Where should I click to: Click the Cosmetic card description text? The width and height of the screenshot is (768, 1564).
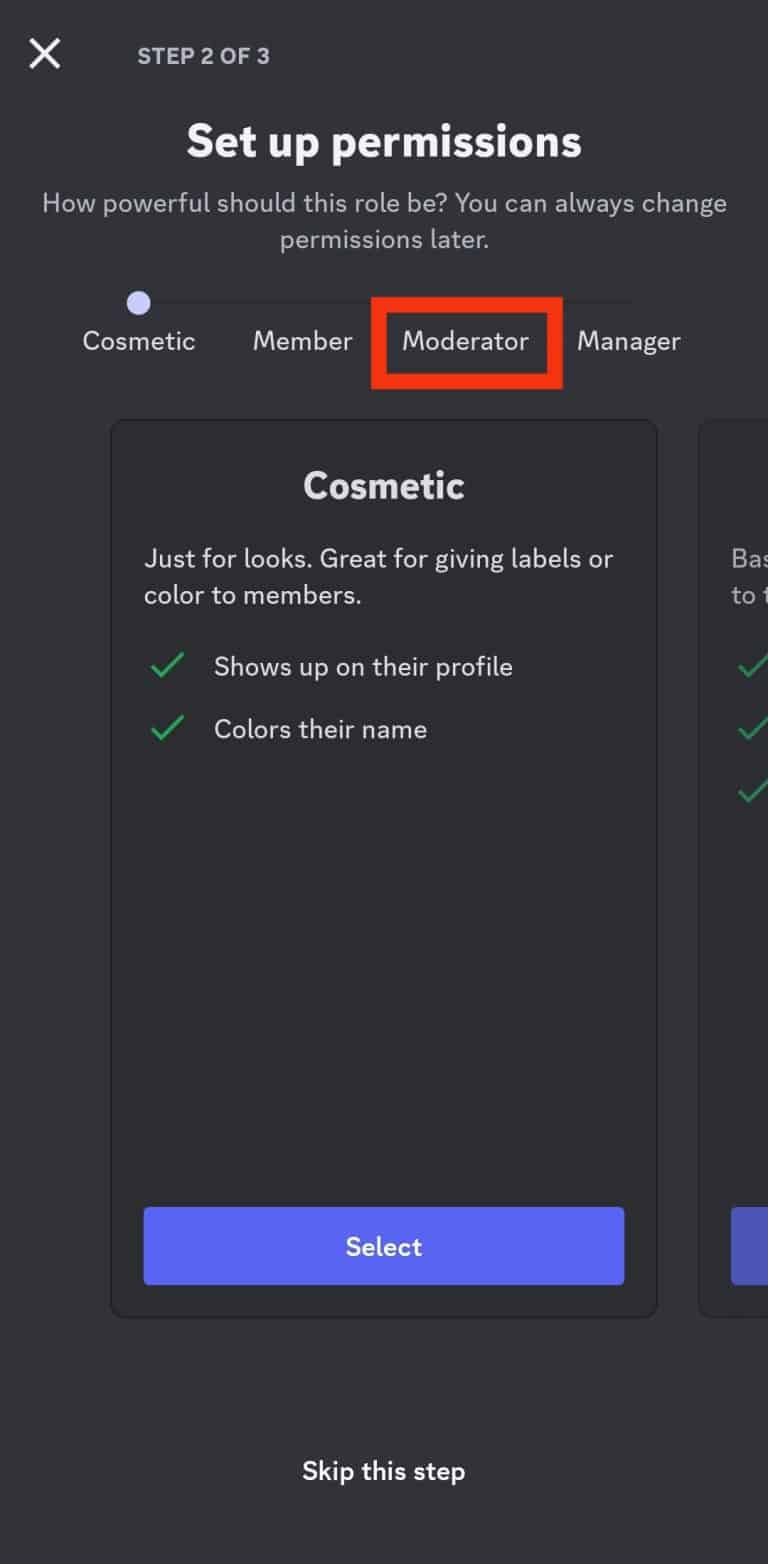click(x=383, y=577)
